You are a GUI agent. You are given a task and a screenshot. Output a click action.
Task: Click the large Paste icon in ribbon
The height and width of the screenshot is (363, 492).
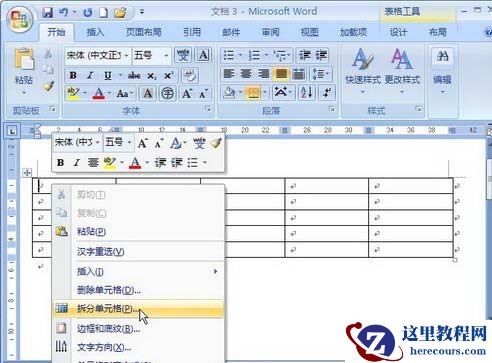pos(24,60)
